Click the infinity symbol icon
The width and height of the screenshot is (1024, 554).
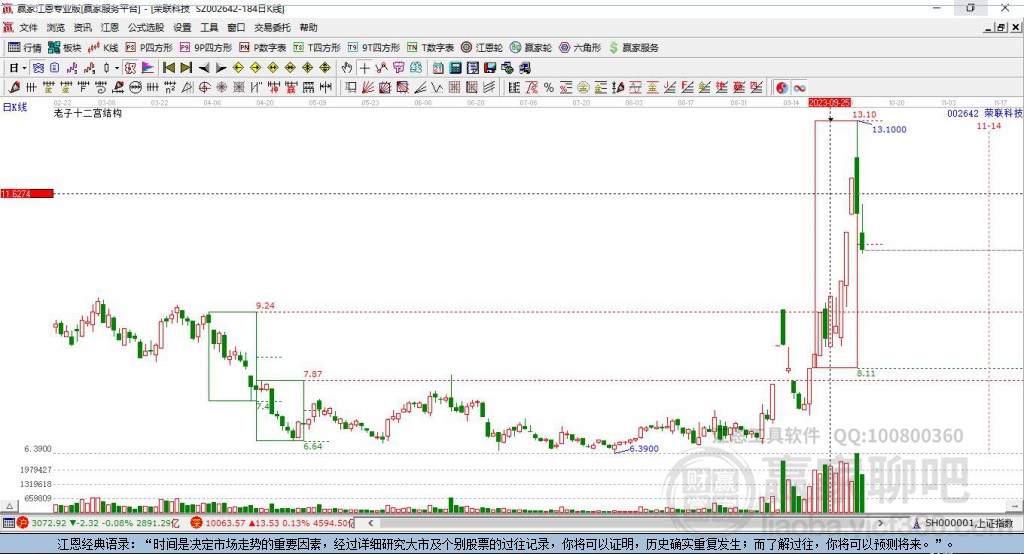[x=799, y=88]
